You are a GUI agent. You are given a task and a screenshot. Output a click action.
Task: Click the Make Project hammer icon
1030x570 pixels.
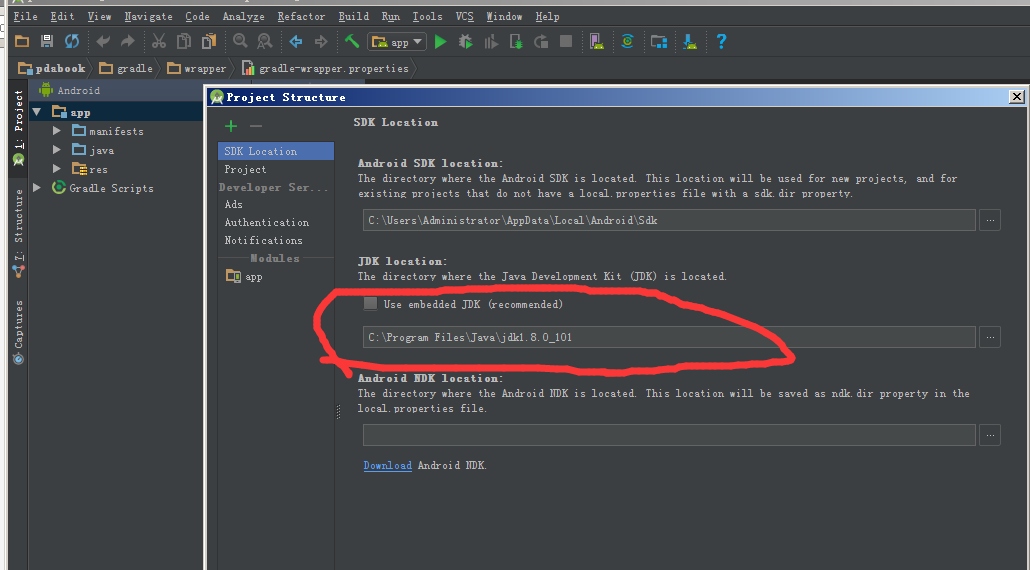(x=352, y=41)
